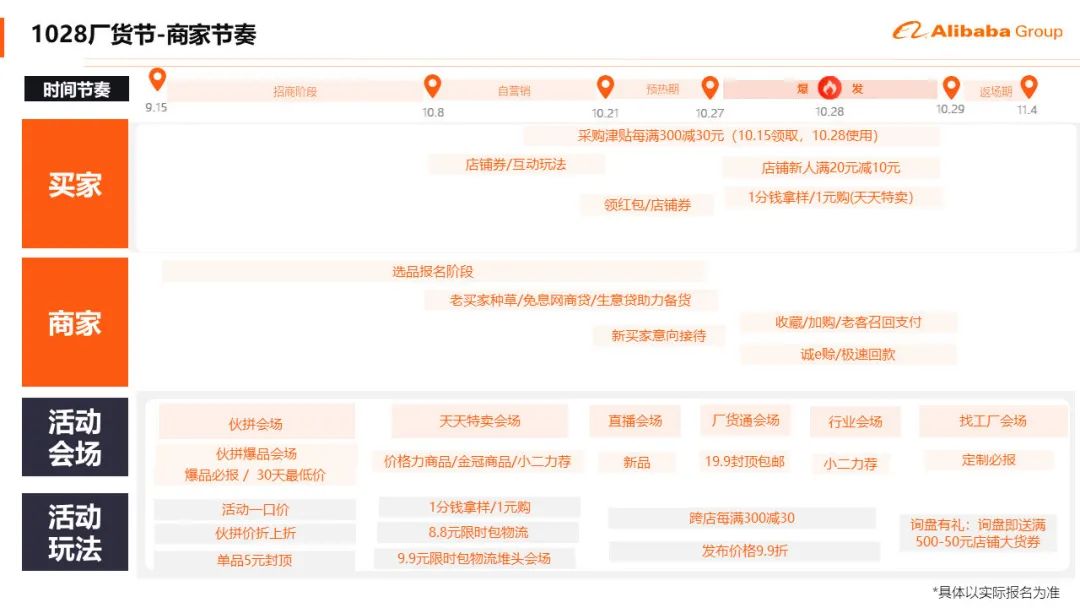Click the Alibaba Group logo
Screen dimensions: 1080x608
click(x=977, y=31)
